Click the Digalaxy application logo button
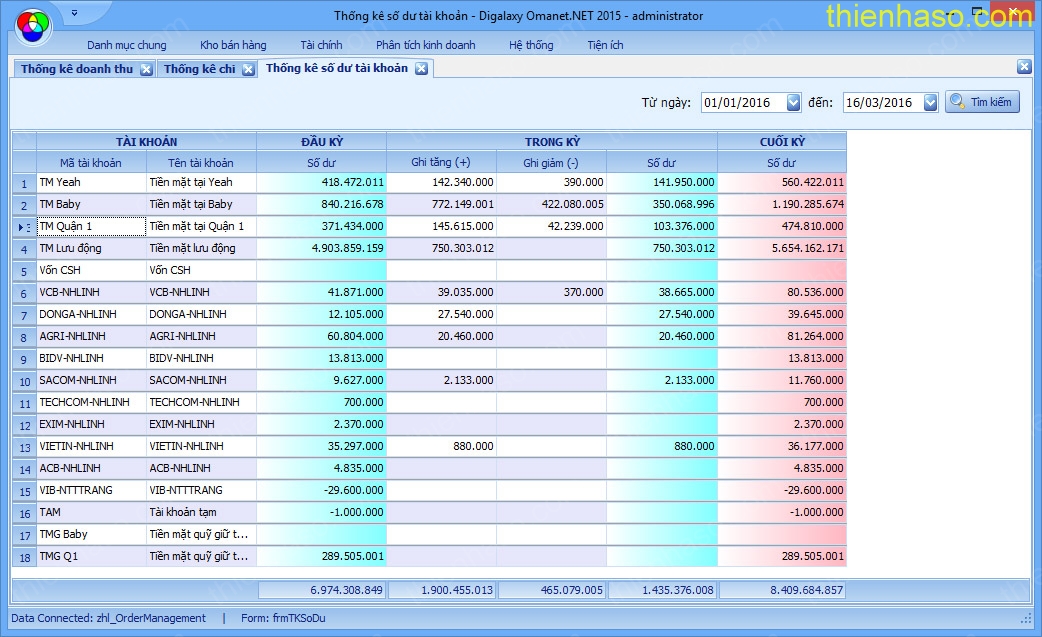The height and width of the screenshot is (637, 1042). coord(32,23)
